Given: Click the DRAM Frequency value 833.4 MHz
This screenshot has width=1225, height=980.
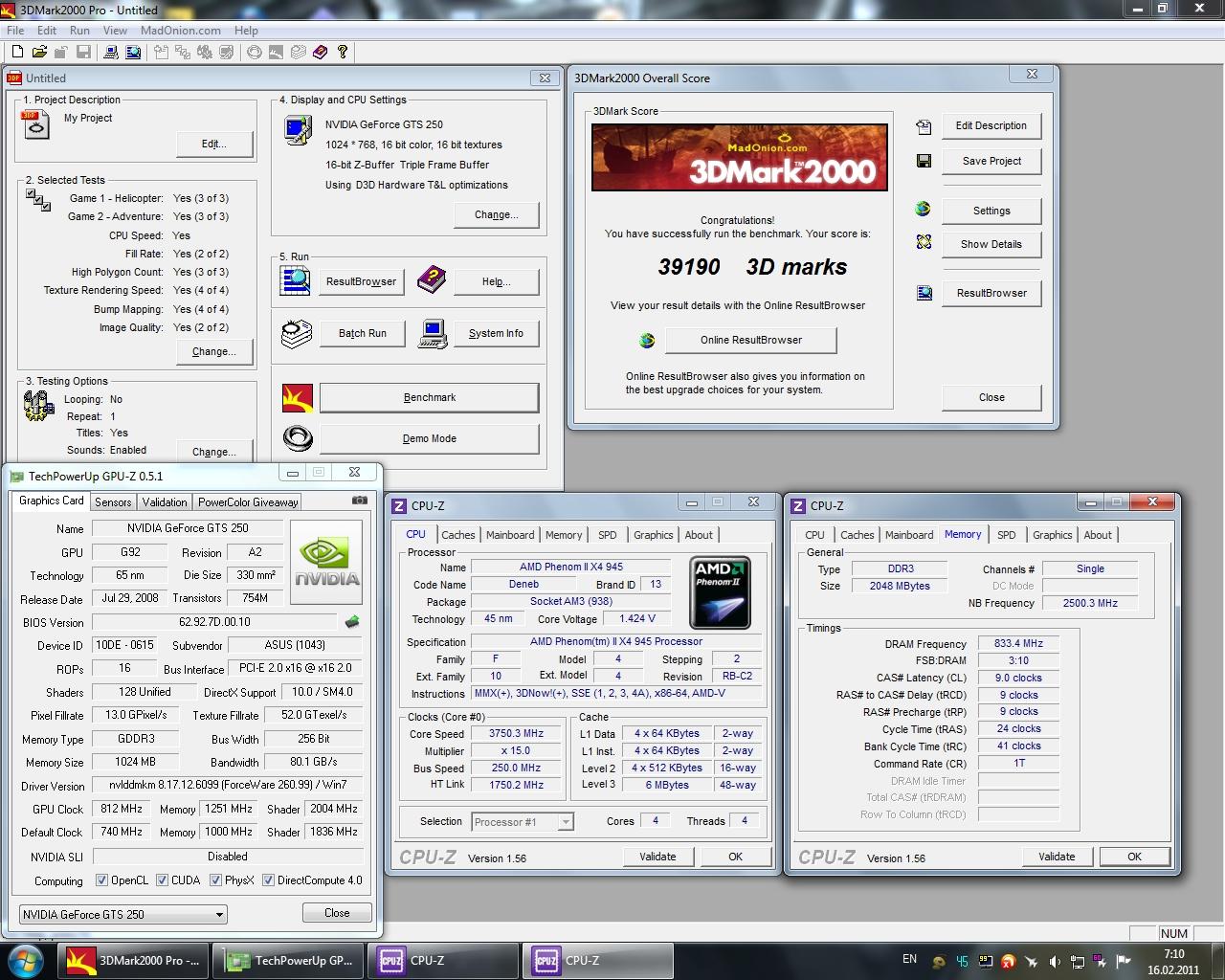Looking at the screenshot, I should (x=1018, y=644).
